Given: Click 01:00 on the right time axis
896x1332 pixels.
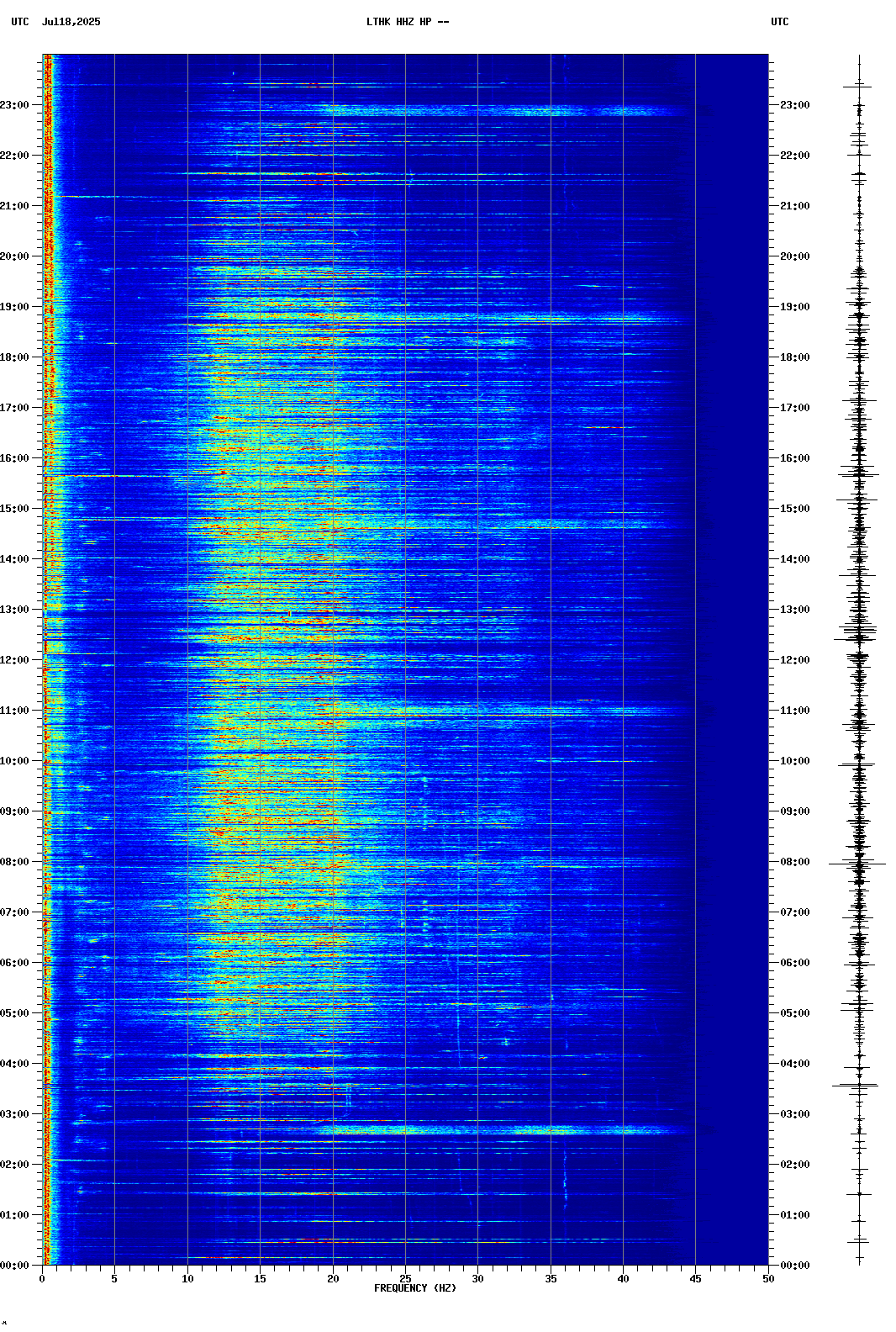Looking at the screenshot, I should (x=795, y=1215).
